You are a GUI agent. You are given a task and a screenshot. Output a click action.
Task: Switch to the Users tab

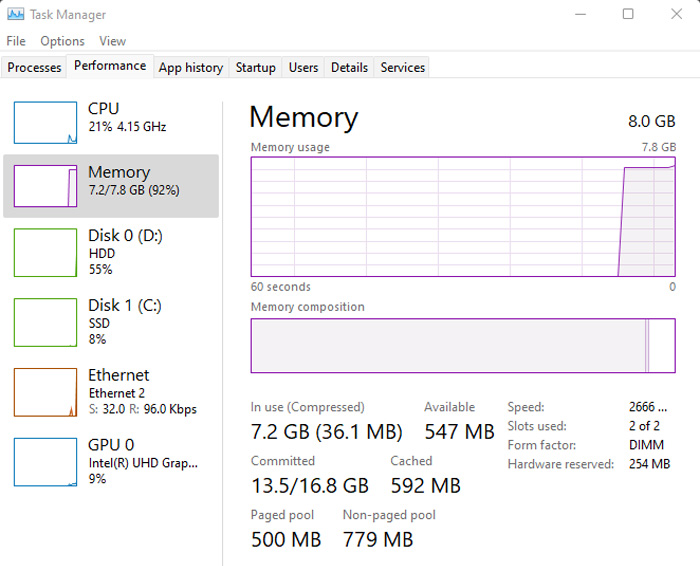coord(304,67)
